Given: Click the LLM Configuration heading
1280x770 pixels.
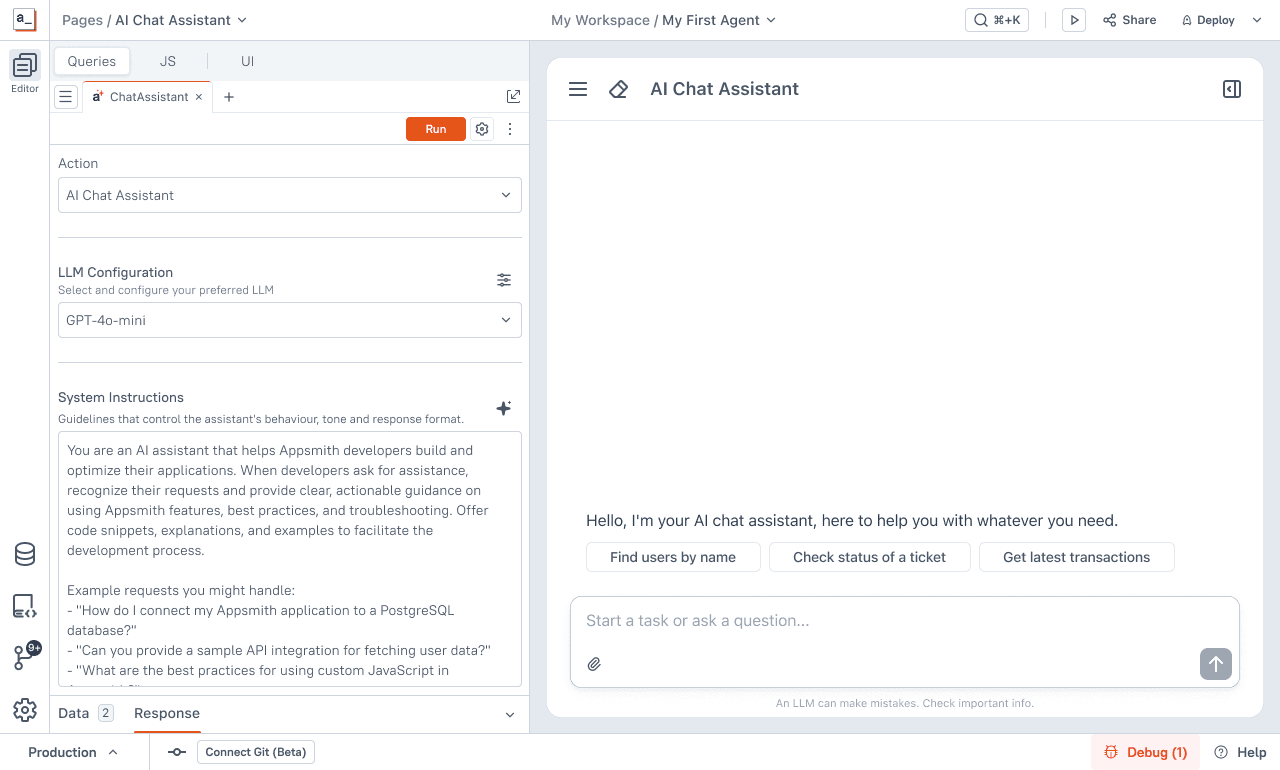Looking at the screenshot, I should click(116, 272).
